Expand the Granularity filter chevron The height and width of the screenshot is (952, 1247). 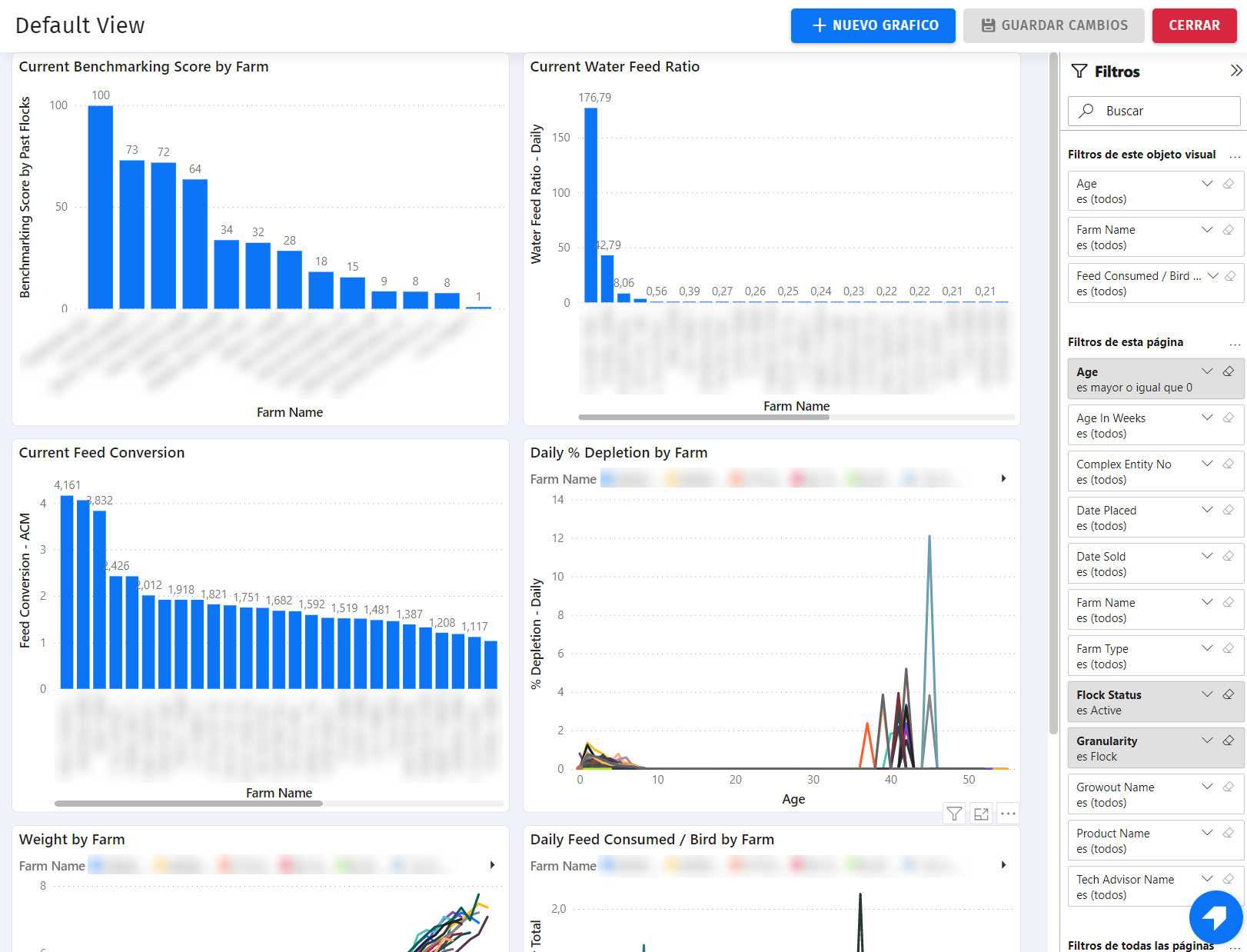pos(1207,741)
